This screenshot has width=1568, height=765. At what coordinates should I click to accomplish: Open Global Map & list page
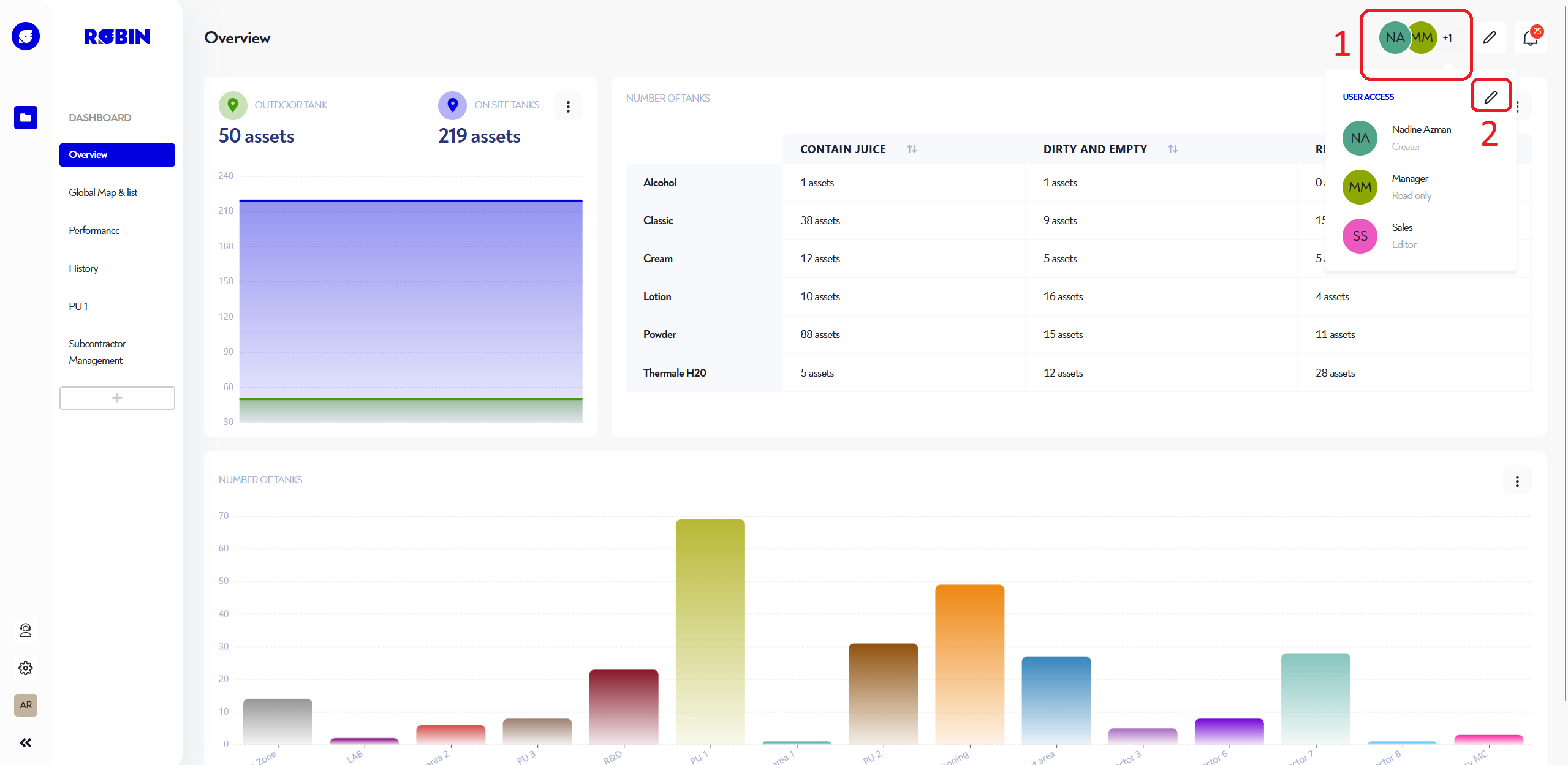103,192
